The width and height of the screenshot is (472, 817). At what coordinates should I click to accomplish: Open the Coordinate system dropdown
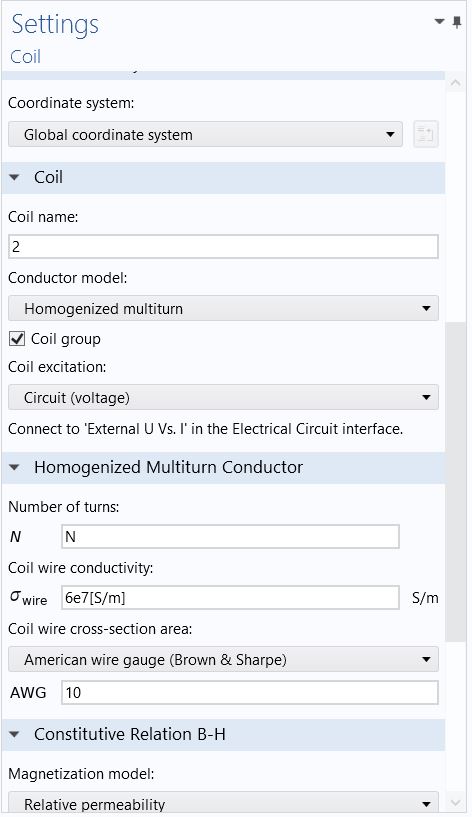point(205,134)
